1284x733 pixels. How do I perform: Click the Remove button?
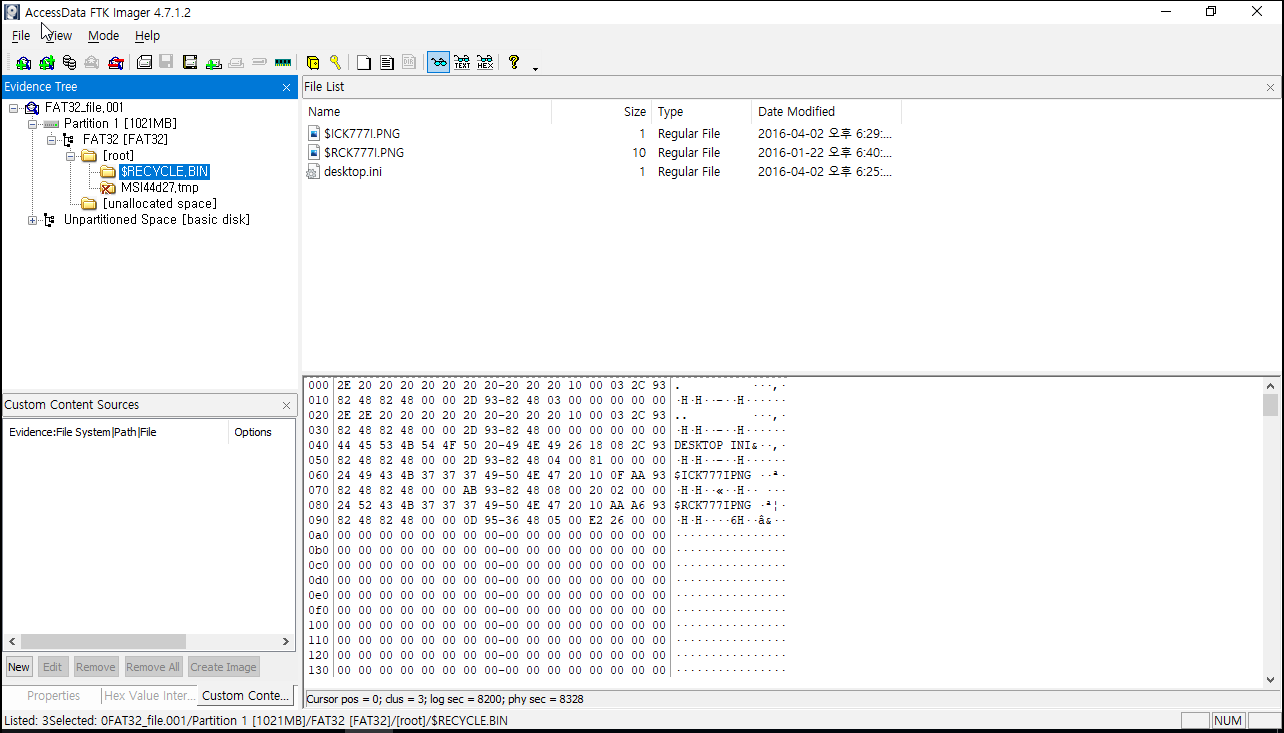(96, 667)
